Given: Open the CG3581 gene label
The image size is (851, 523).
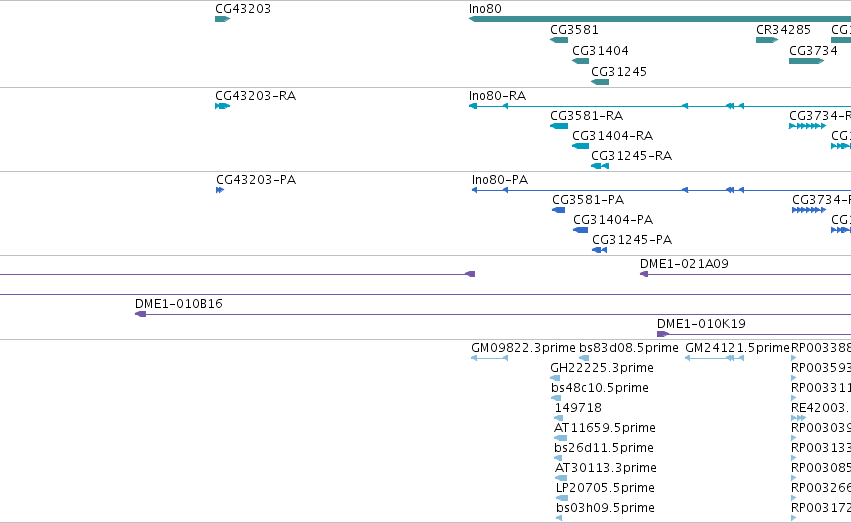Looking at the screenshot, I should pos(574,30).
